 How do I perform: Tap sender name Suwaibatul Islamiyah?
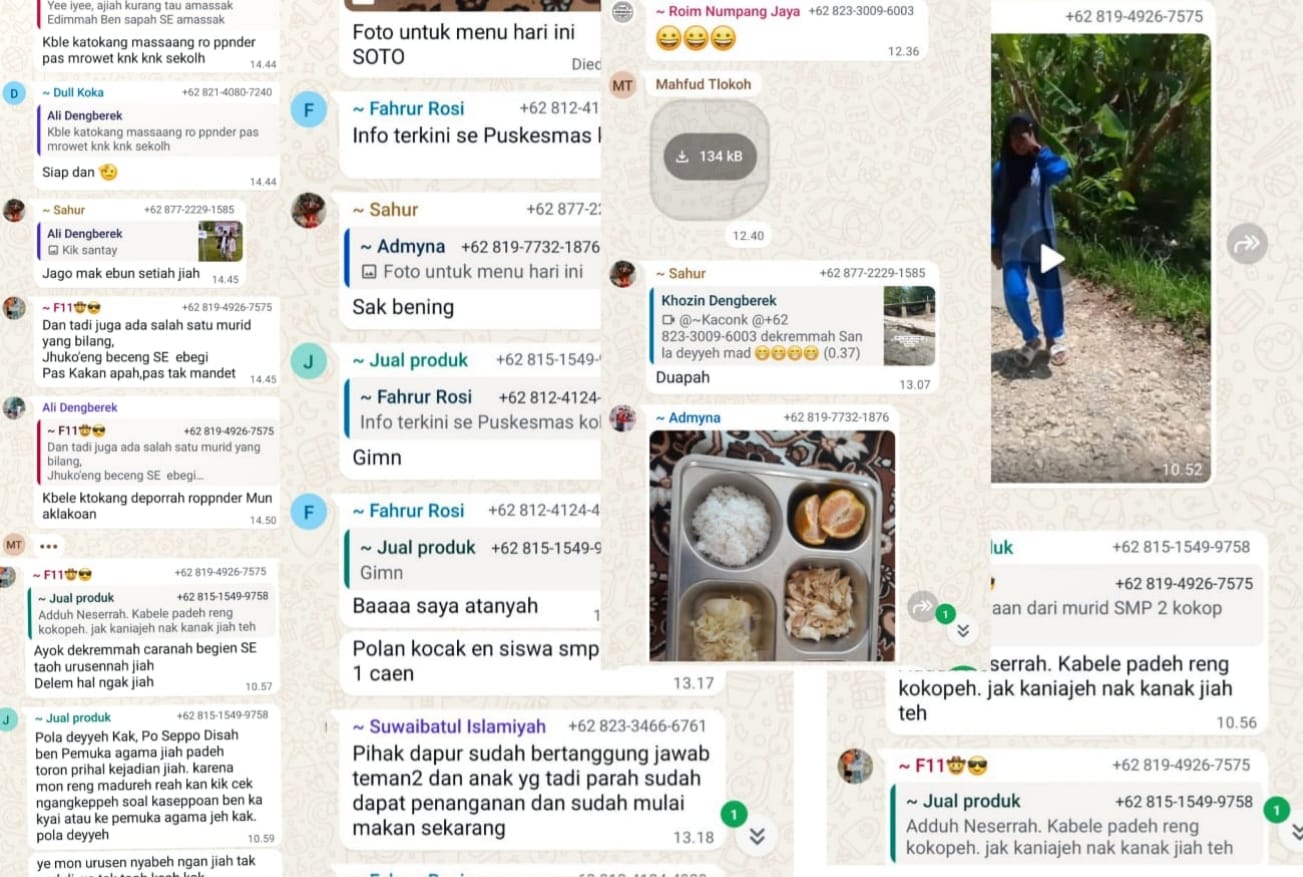(x=449, y=726)
